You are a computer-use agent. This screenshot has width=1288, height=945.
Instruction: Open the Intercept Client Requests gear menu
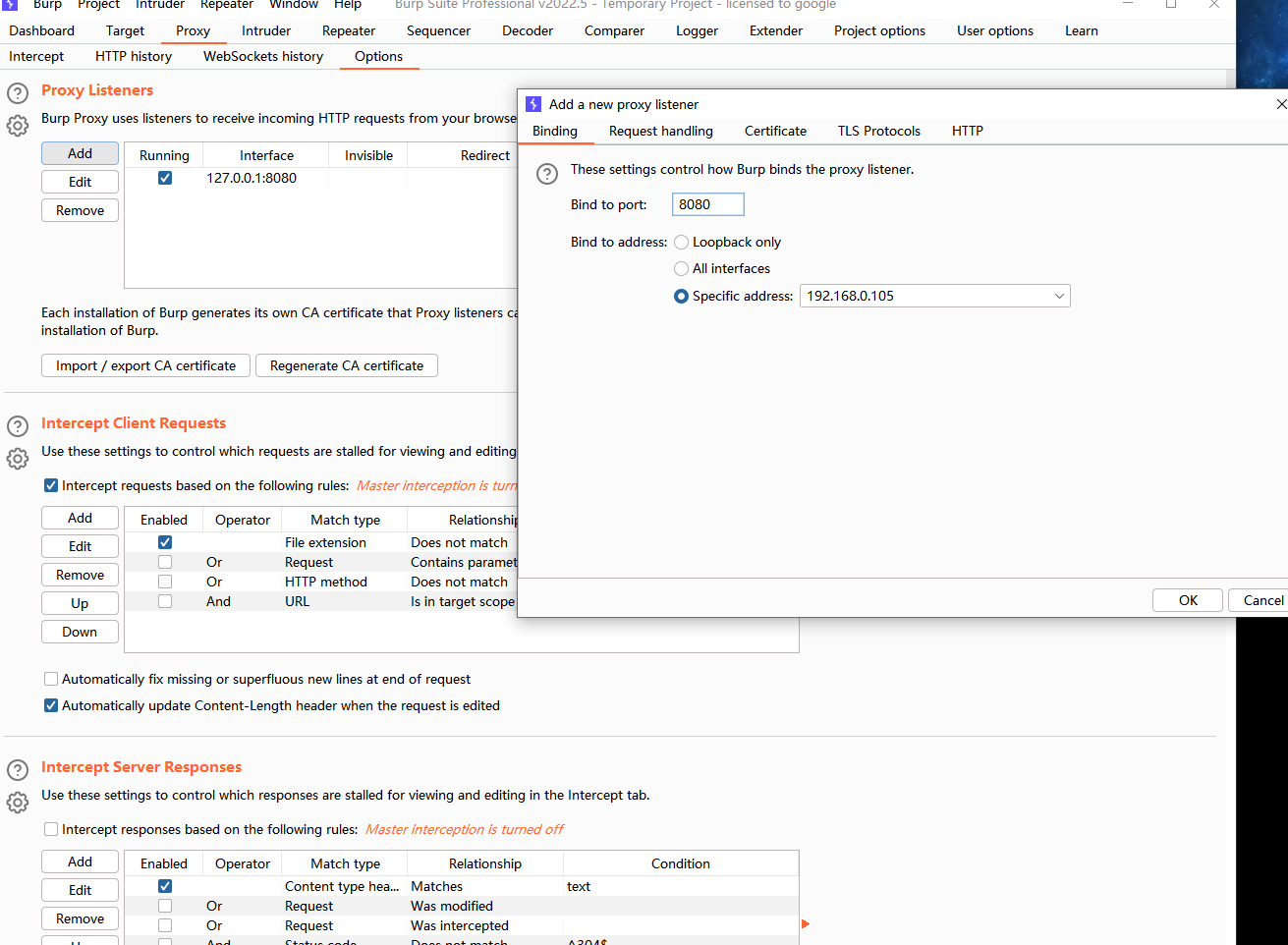pyautogui.click(x=18, y=459)
